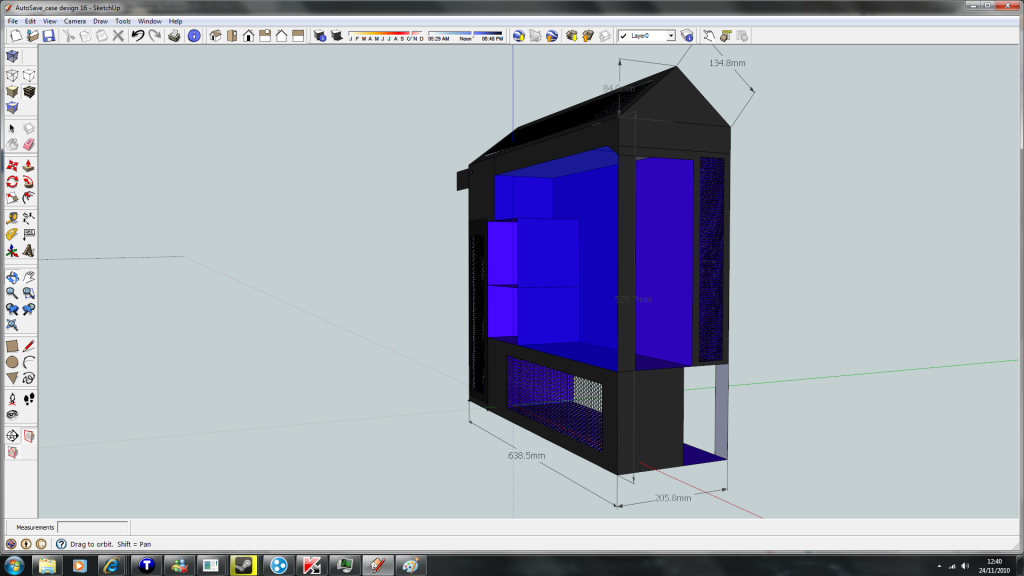Click the Undo arrow in the toolbar
Image resolution: width=1024 pixels, height=576 pixels.
tap(138, 36)
